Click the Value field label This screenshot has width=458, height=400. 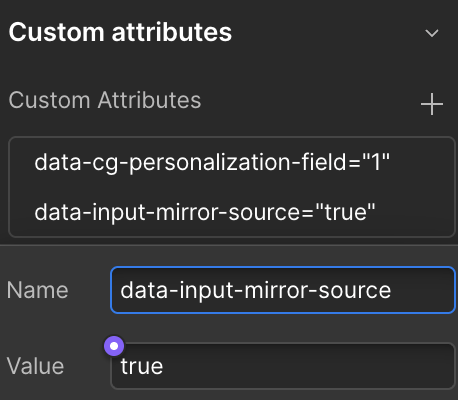[35, 366]
